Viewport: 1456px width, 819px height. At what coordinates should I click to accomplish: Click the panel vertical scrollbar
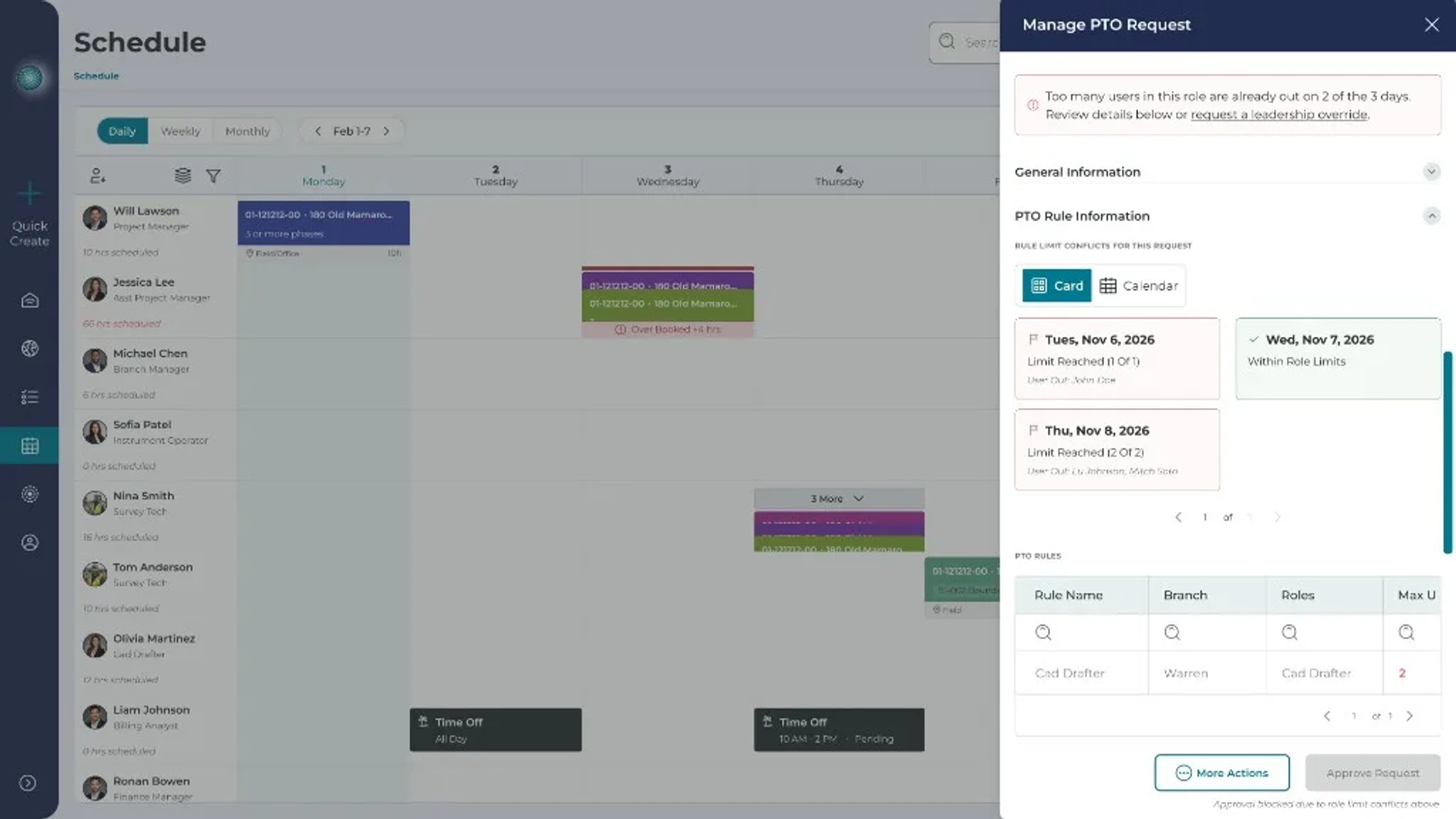point(1447,452)
